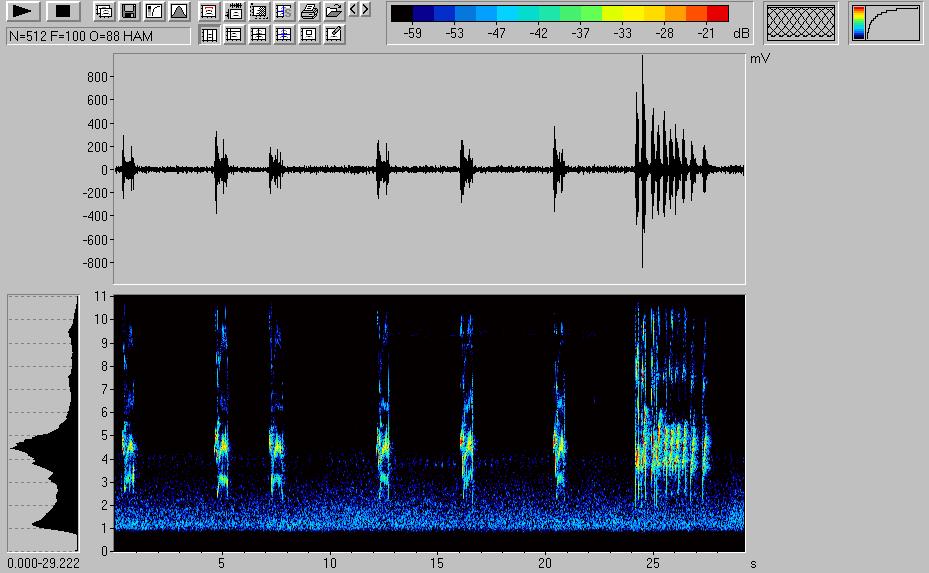
Task: Click the open folder icon
Action: click(x=334, y=12)
